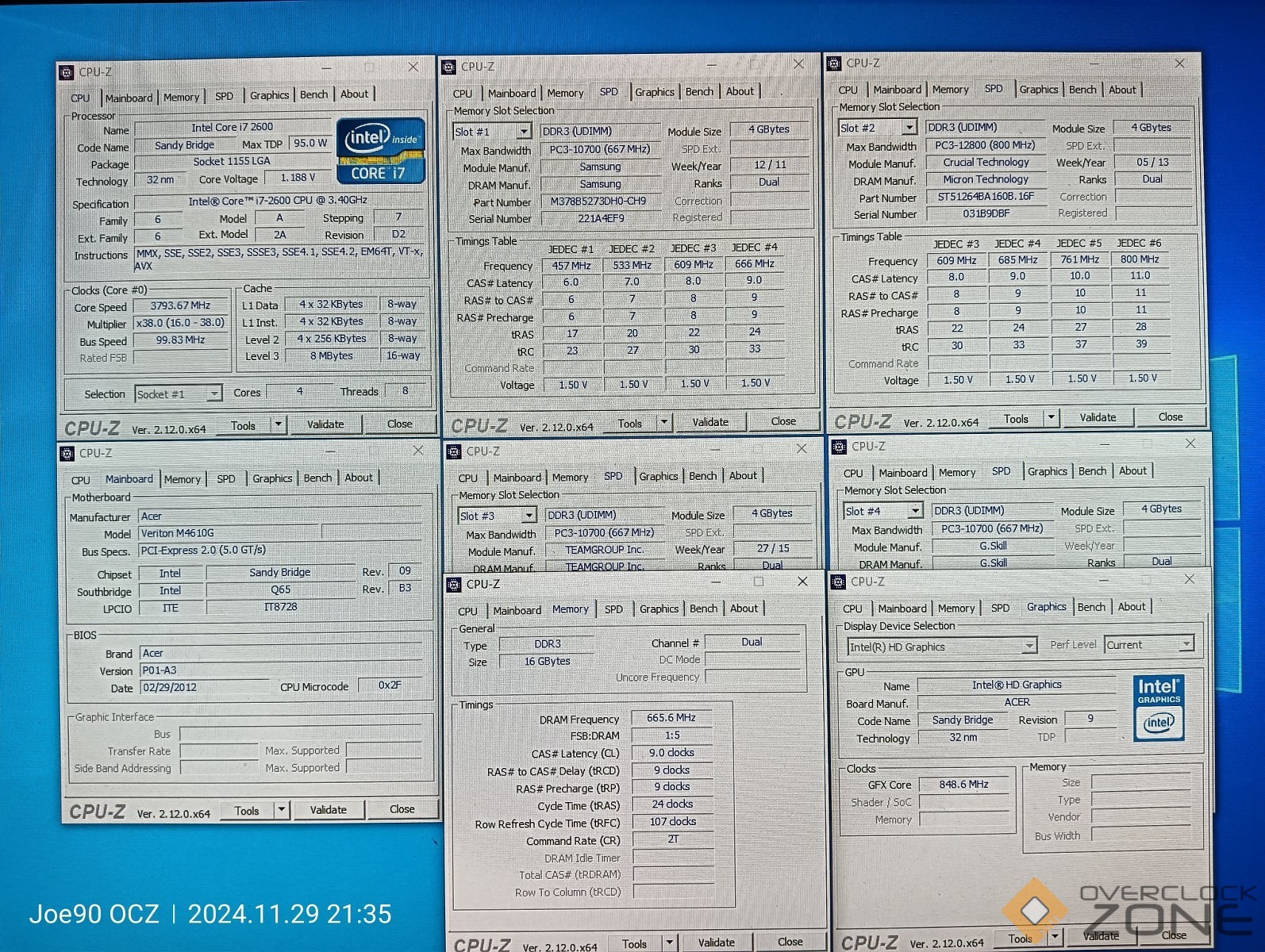Expand Tools arrow in the Memory timings window
The image size is (1265, 952).
click(x=670, y=943)
